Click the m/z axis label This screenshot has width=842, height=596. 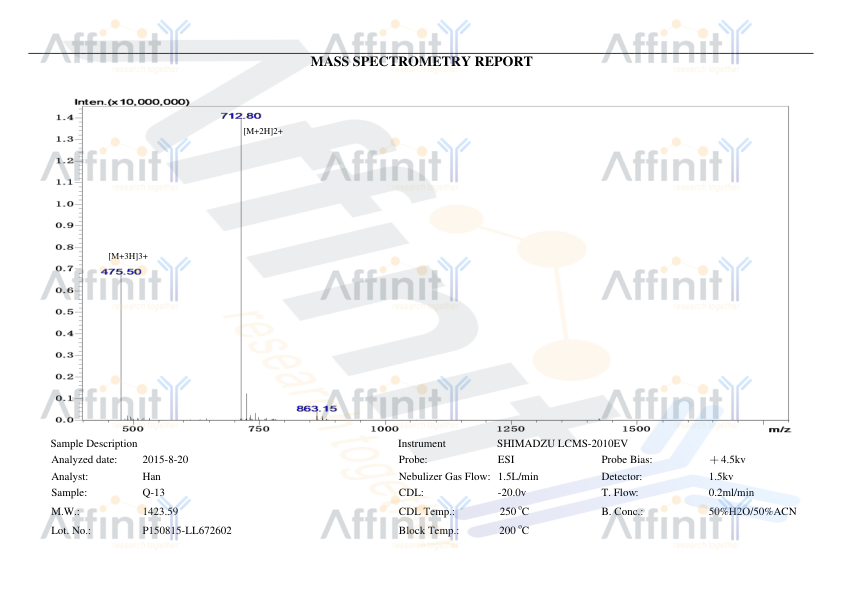tap(780, 429)
